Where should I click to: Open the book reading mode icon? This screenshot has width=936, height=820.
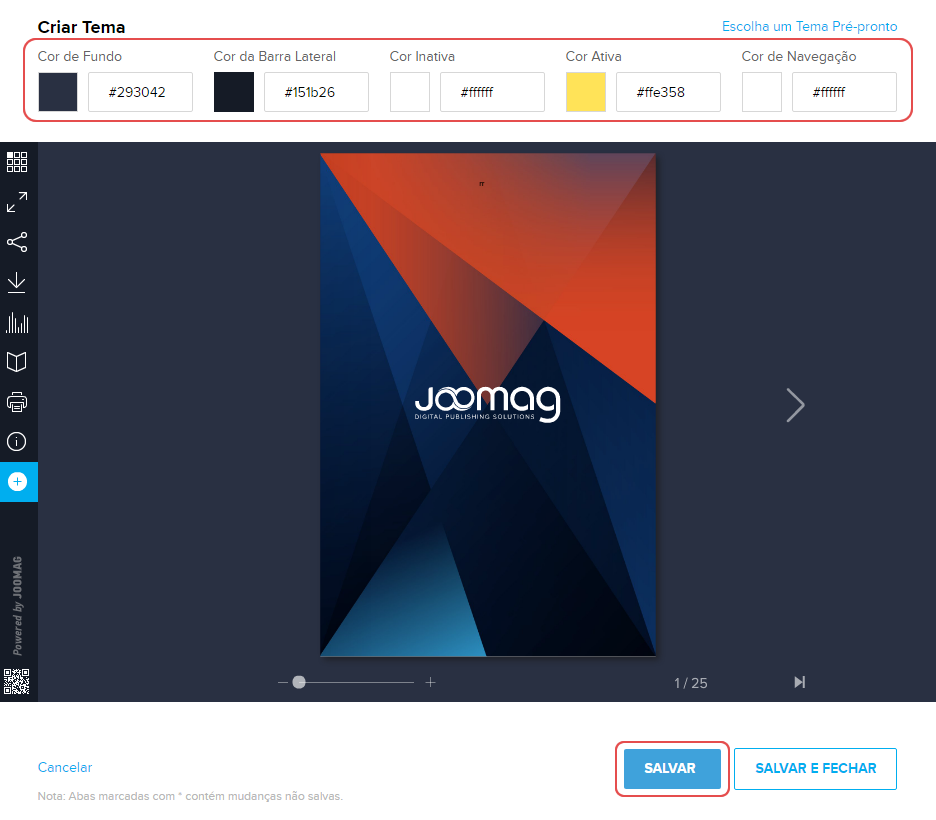(x=17, y=361)
